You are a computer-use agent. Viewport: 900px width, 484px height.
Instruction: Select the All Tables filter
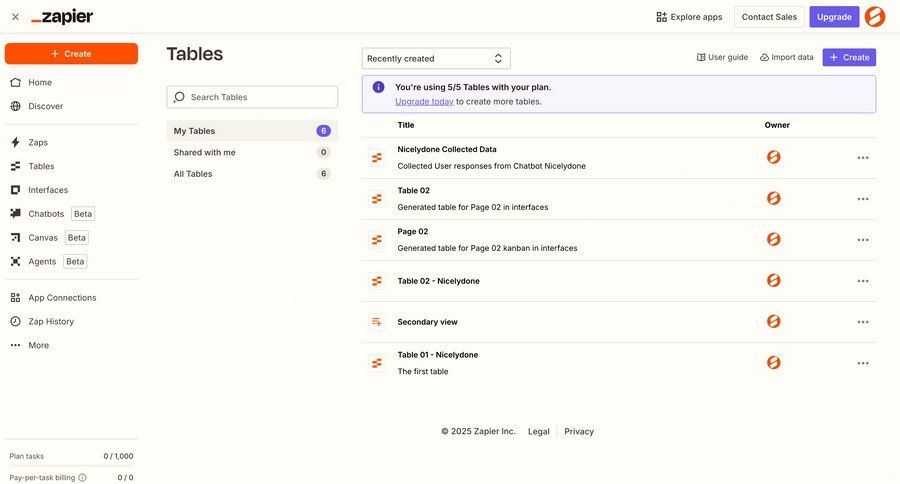tap(252, 173)
